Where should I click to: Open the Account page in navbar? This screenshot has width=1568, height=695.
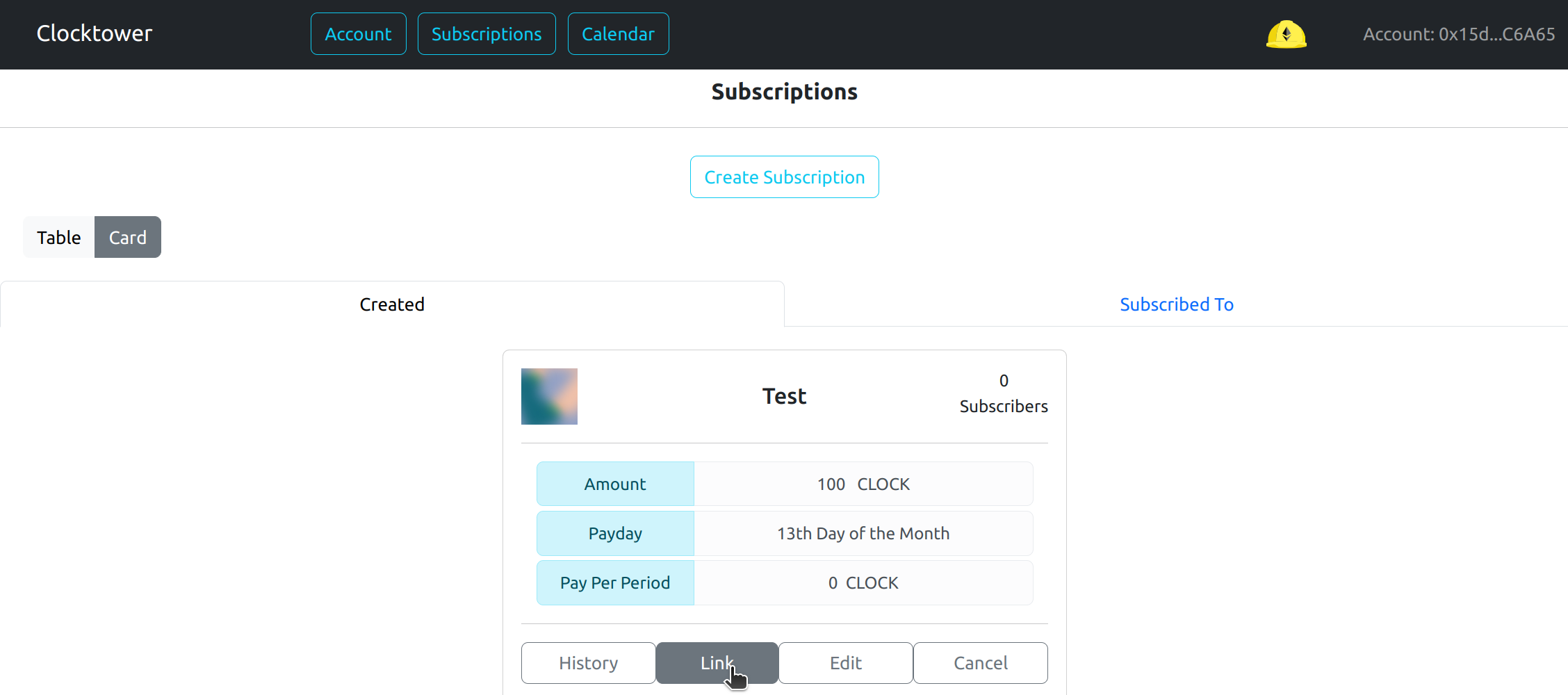tap(358, 34)
